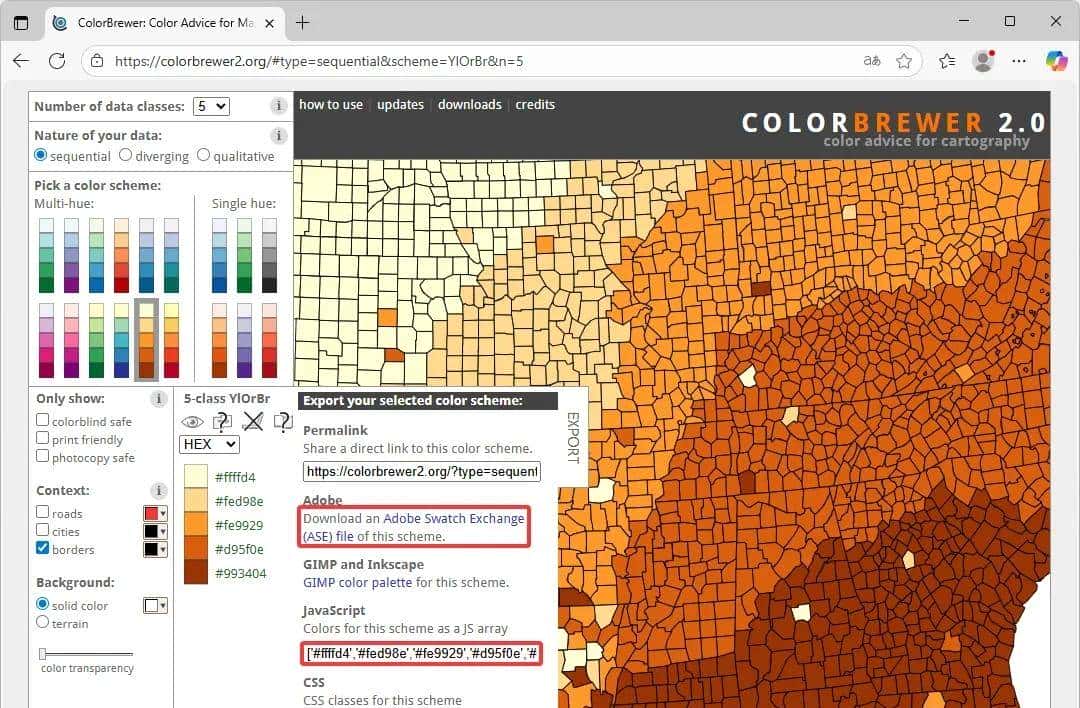This screenshot has width=1080, height=708.
Task: Click the color transparency slider handle
Action: tap(43, 653)
